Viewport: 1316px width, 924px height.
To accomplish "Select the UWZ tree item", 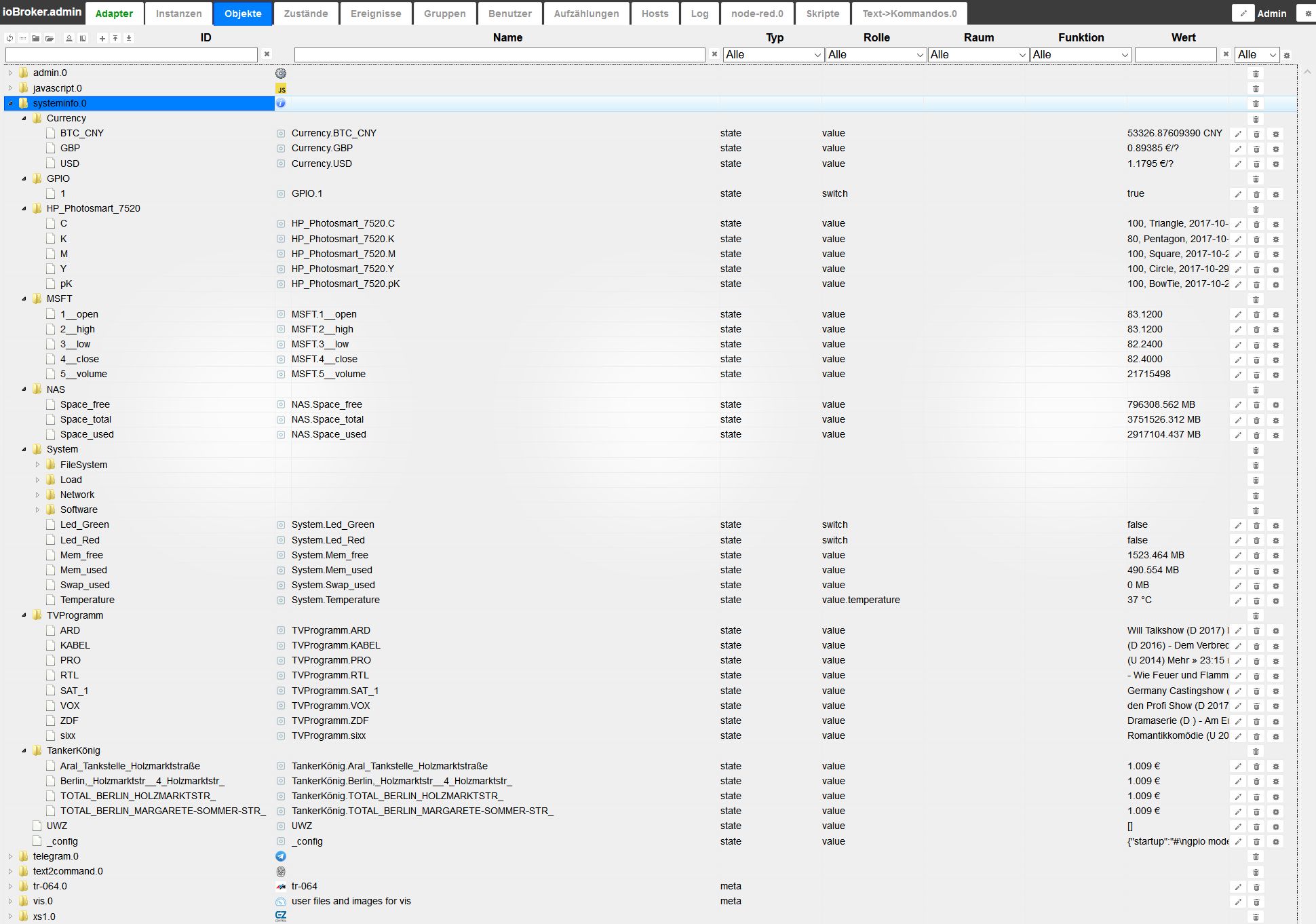I will (x=57, y=826).
